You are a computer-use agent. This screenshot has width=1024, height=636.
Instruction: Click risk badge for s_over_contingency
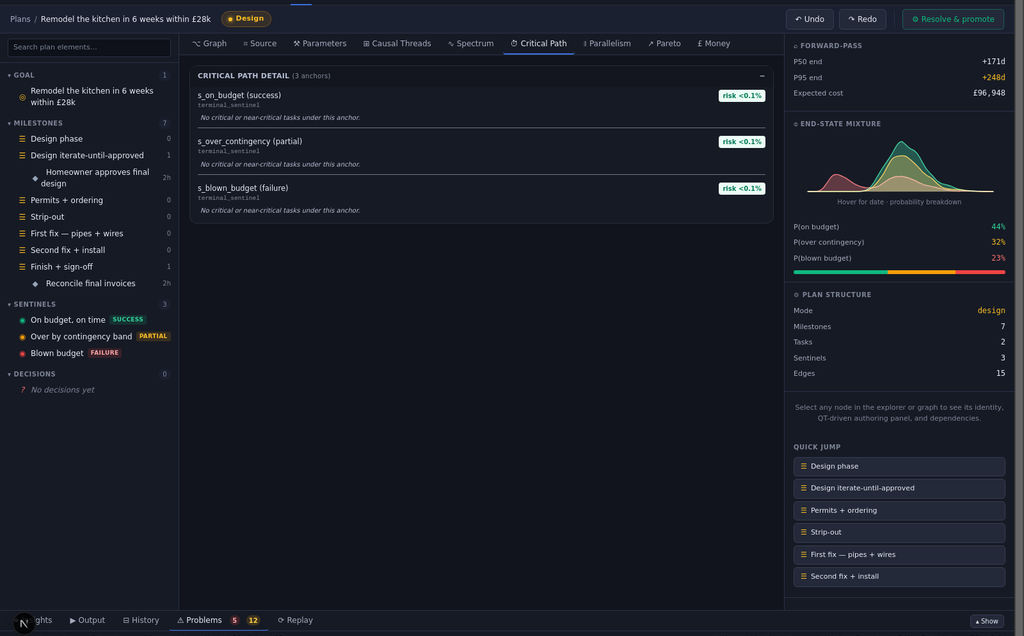point(741,142)
